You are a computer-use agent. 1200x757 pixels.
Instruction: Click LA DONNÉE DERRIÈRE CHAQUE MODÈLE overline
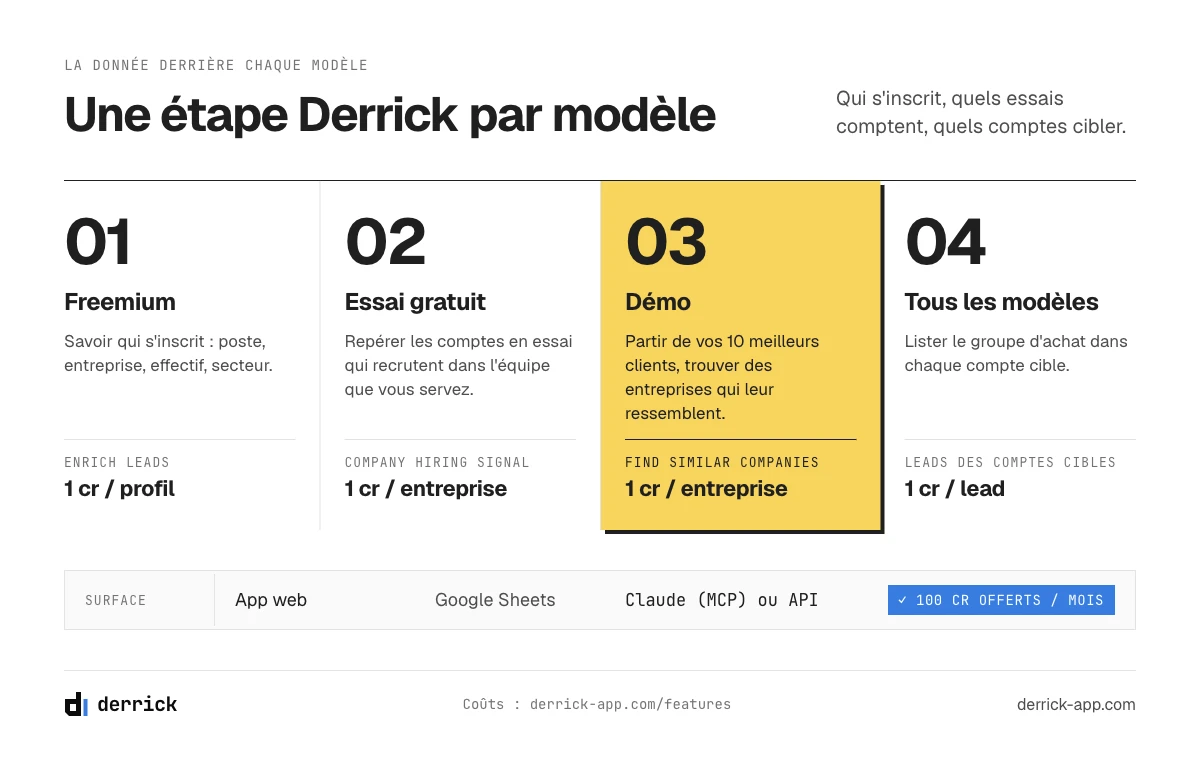pyautogui.click(x=216, y=65)
